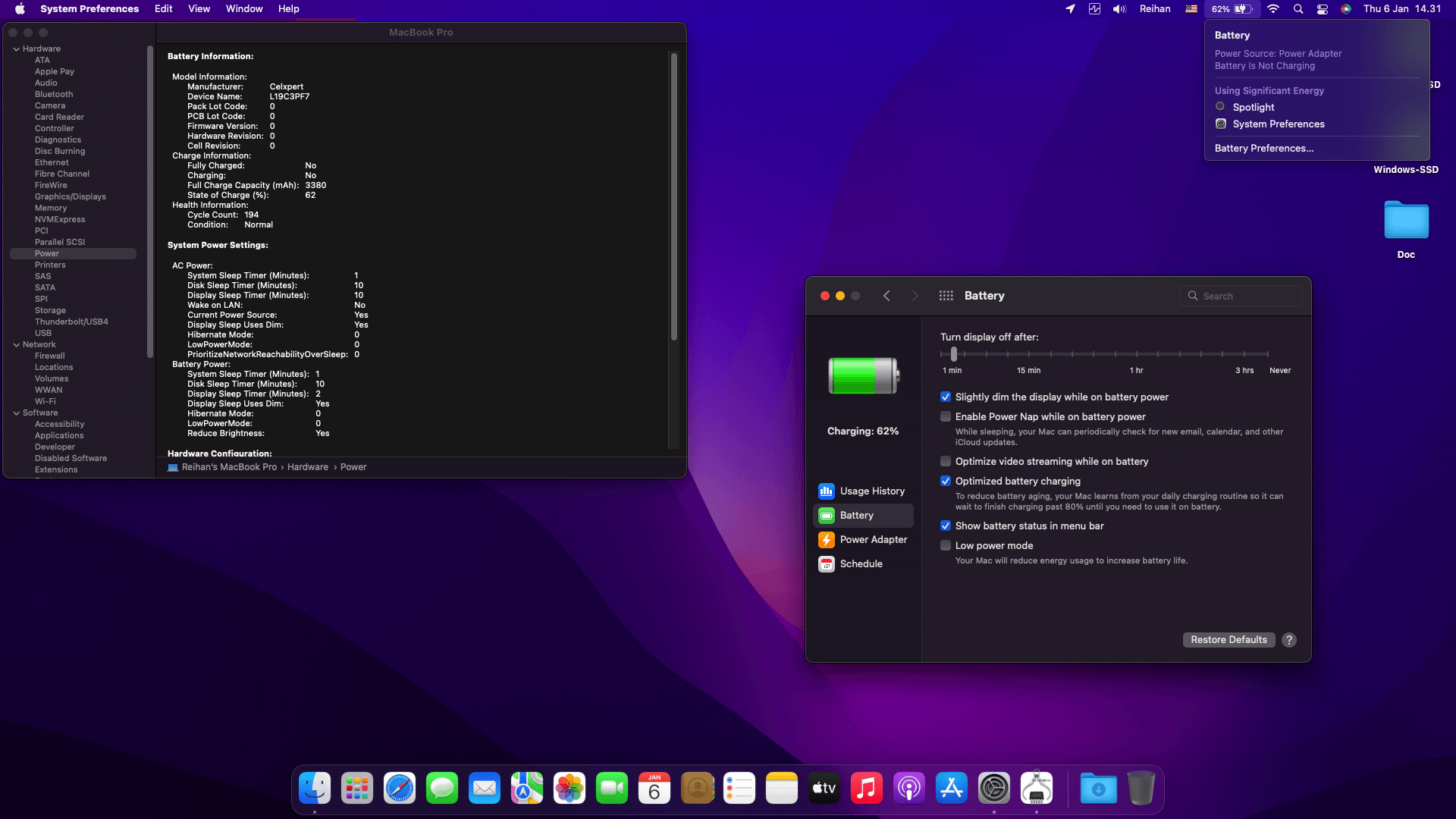This screenshot has width=1456, height=819.
Task: Open the Schedule calendar icon
Action: [827, 564]
